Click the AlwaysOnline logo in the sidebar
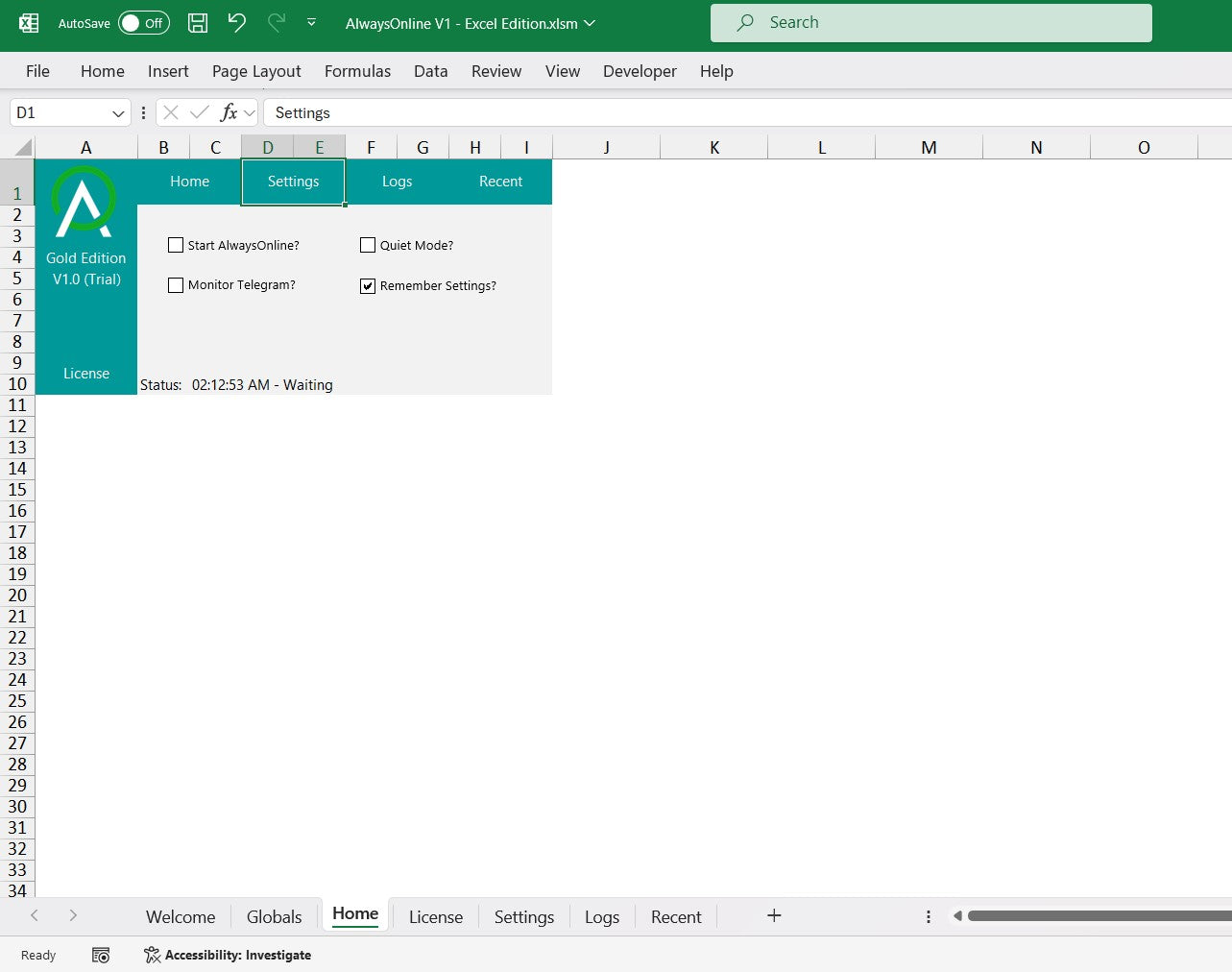Image resolution: width=1232 pixels, height=972 pixels. tap(85, 202)
